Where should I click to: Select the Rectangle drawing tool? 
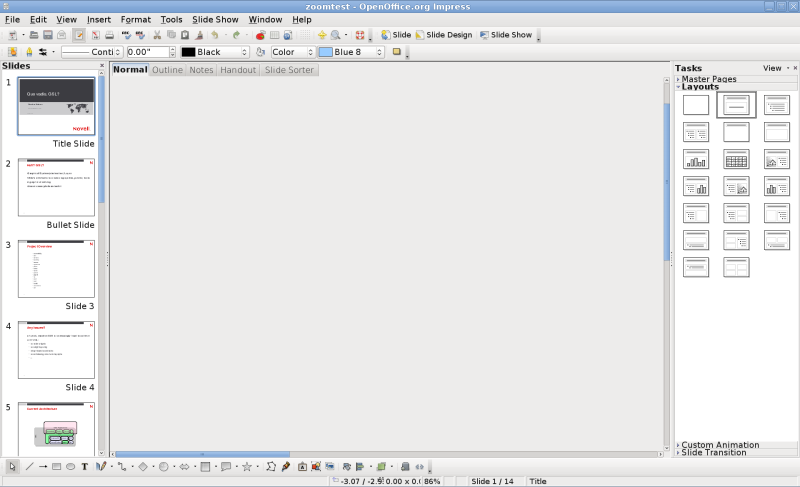click(57, 466)
